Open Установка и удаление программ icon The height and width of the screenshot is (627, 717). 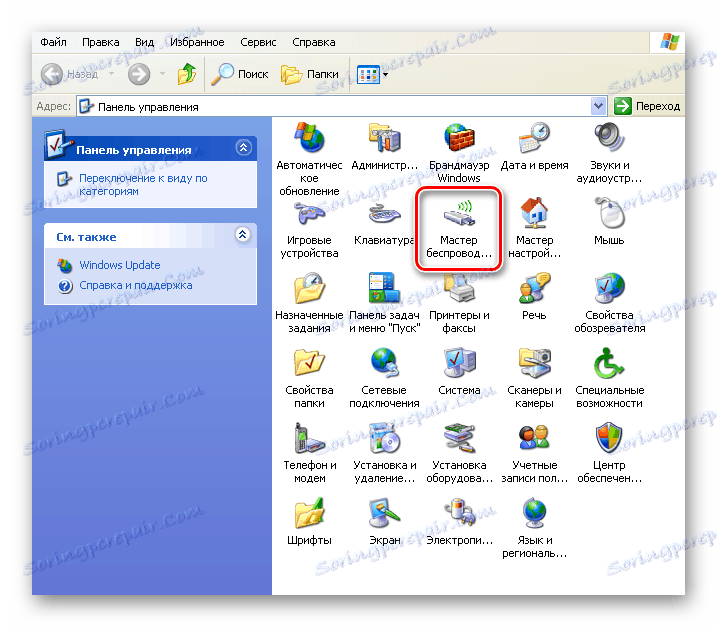pos(385,438)
